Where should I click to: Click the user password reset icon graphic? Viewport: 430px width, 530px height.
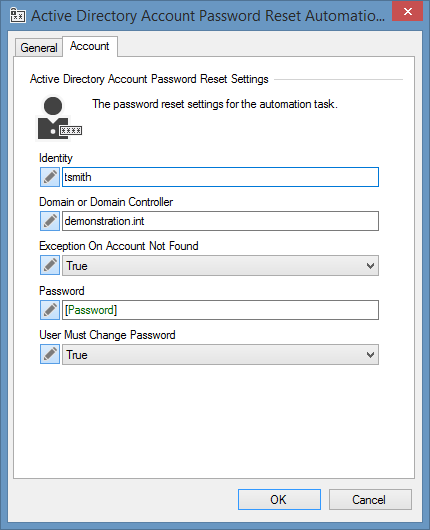click(59, 118)
